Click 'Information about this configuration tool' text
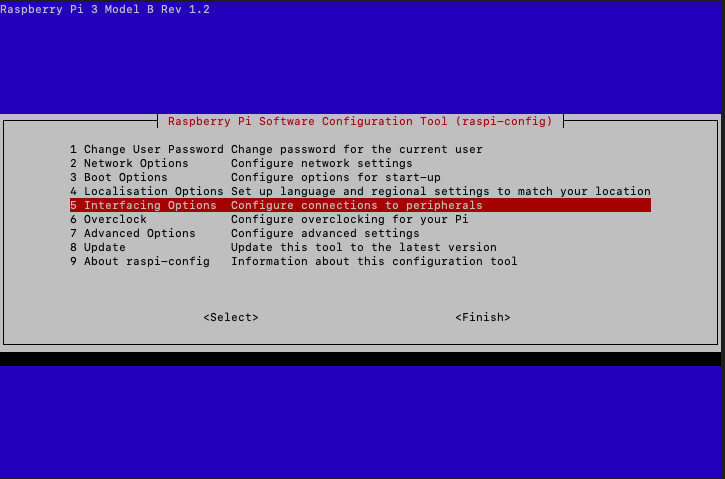The width and height of the screenshot is (725, 479). 374,261
